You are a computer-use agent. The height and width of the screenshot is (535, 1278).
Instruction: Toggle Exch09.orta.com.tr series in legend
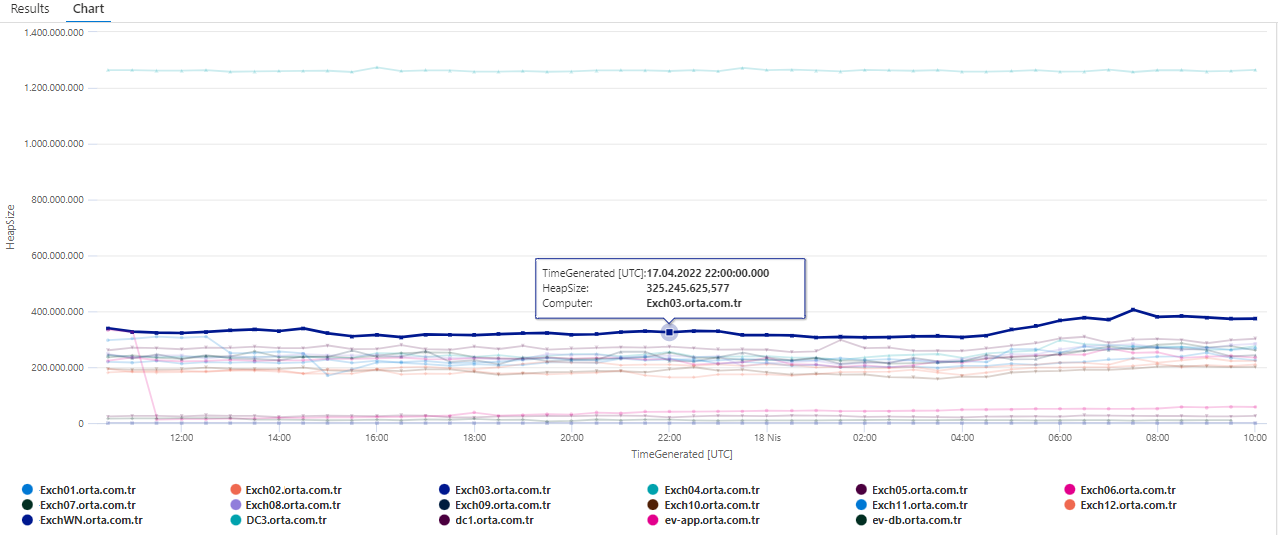coord(495,505)
